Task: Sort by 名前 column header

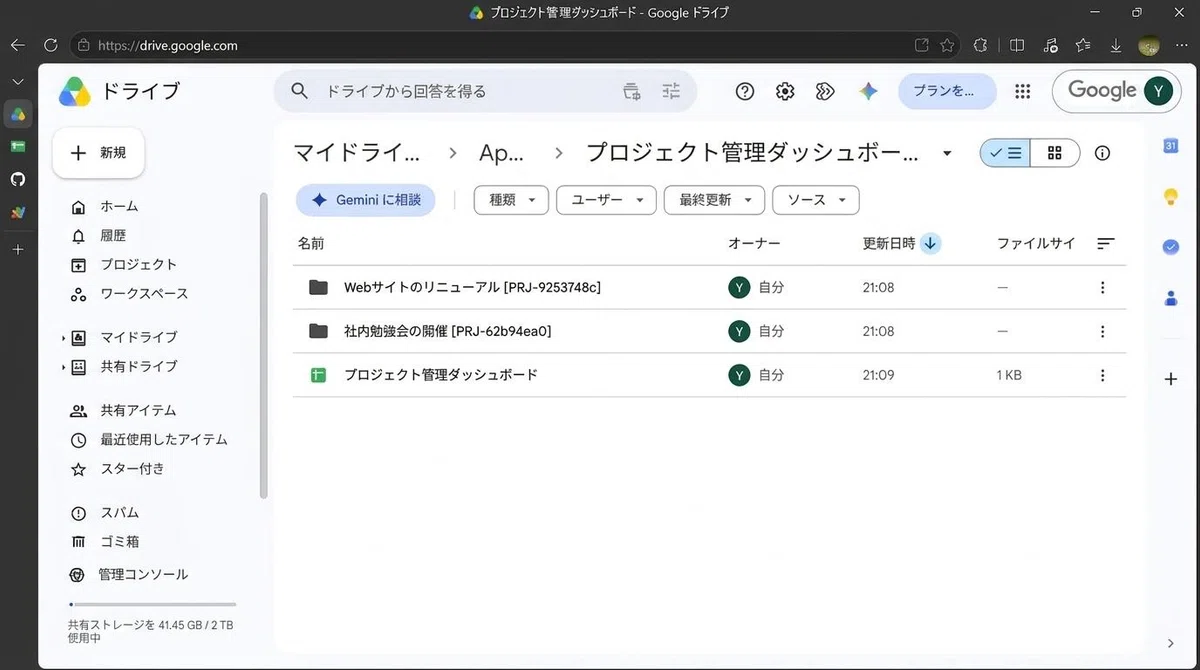Action: (x=311, y=243)
